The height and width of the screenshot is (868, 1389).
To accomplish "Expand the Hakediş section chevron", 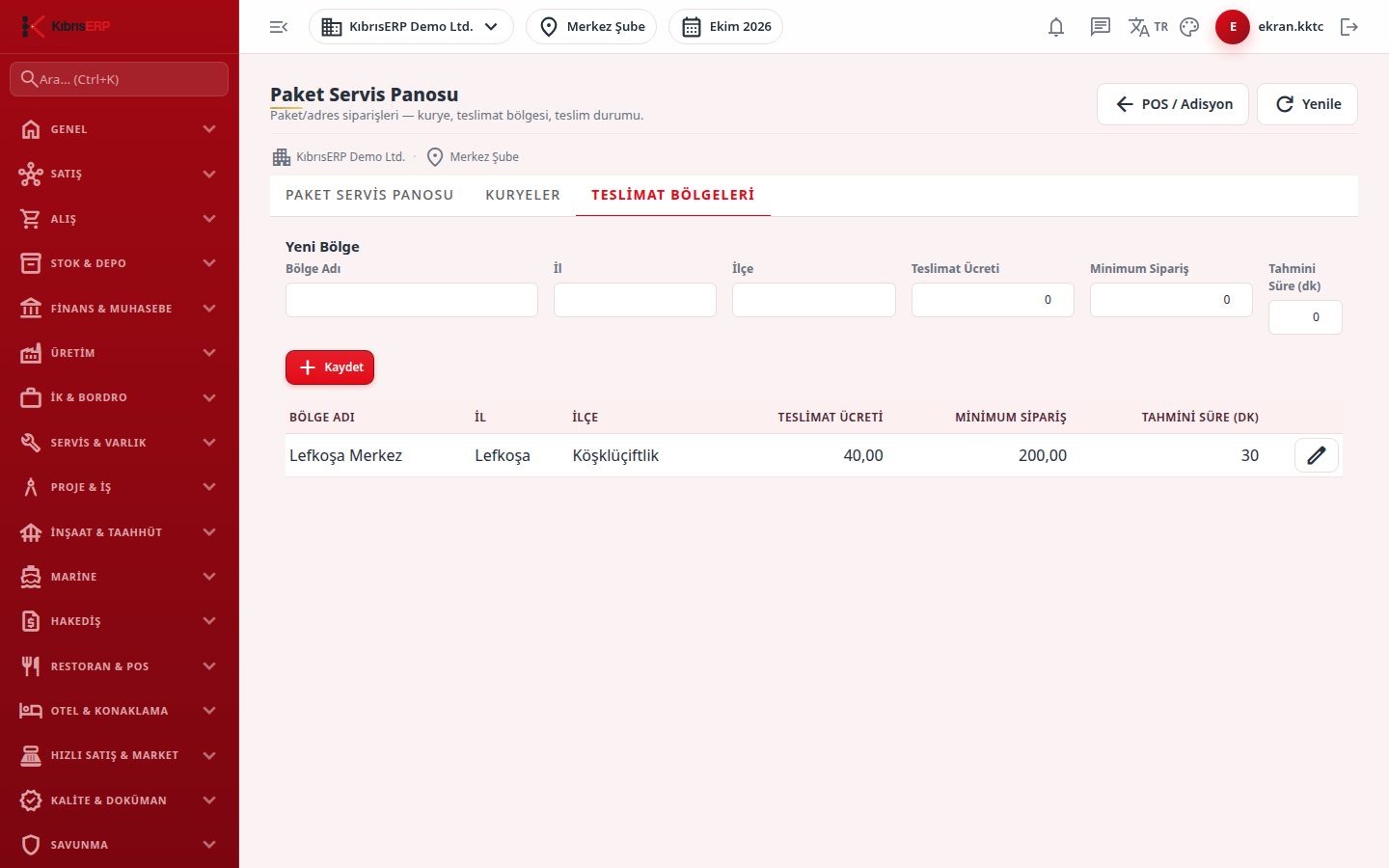I will [209, 621].
